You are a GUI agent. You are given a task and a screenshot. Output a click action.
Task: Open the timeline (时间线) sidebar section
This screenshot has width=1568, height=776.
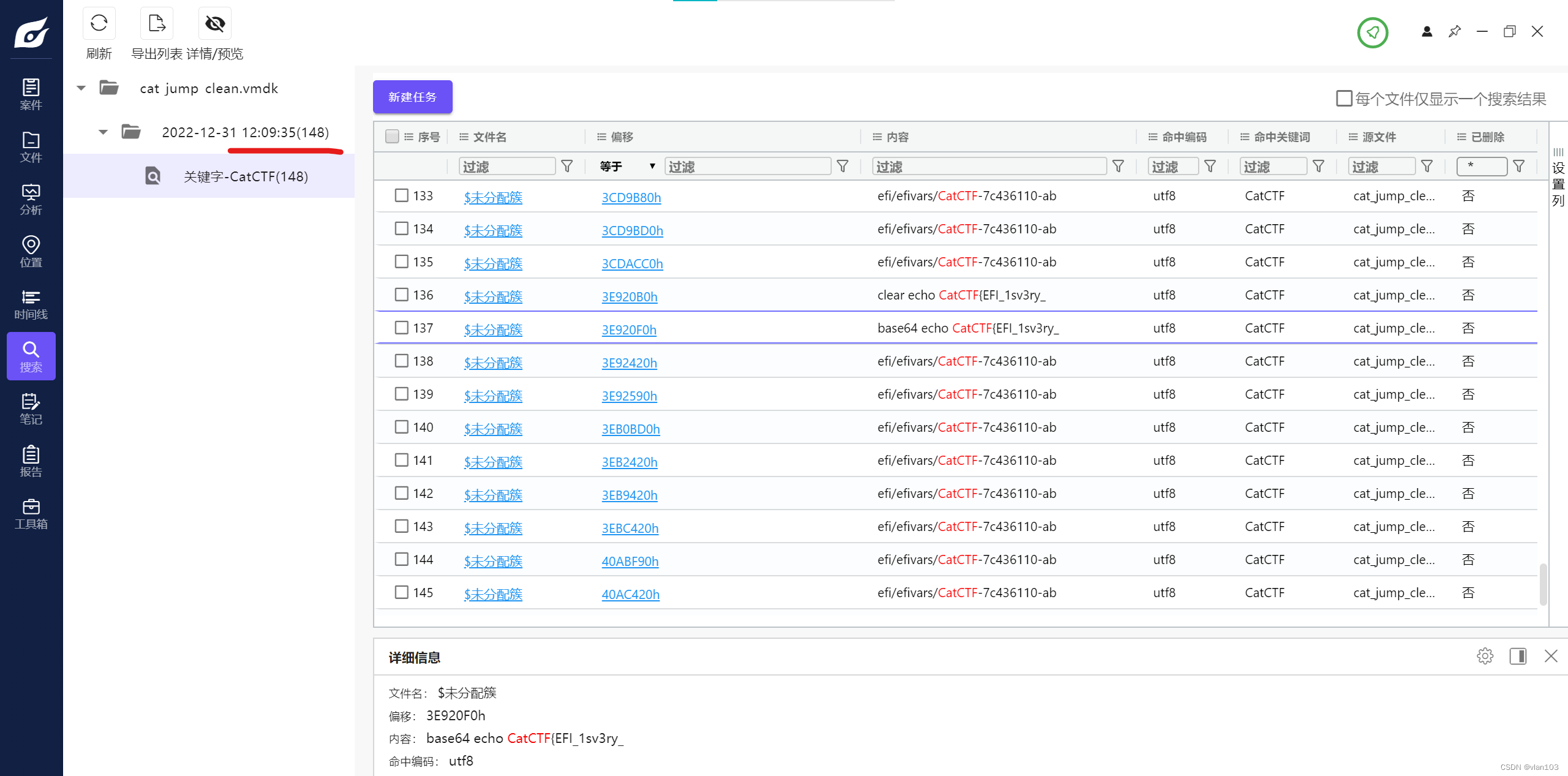(31, 304)
